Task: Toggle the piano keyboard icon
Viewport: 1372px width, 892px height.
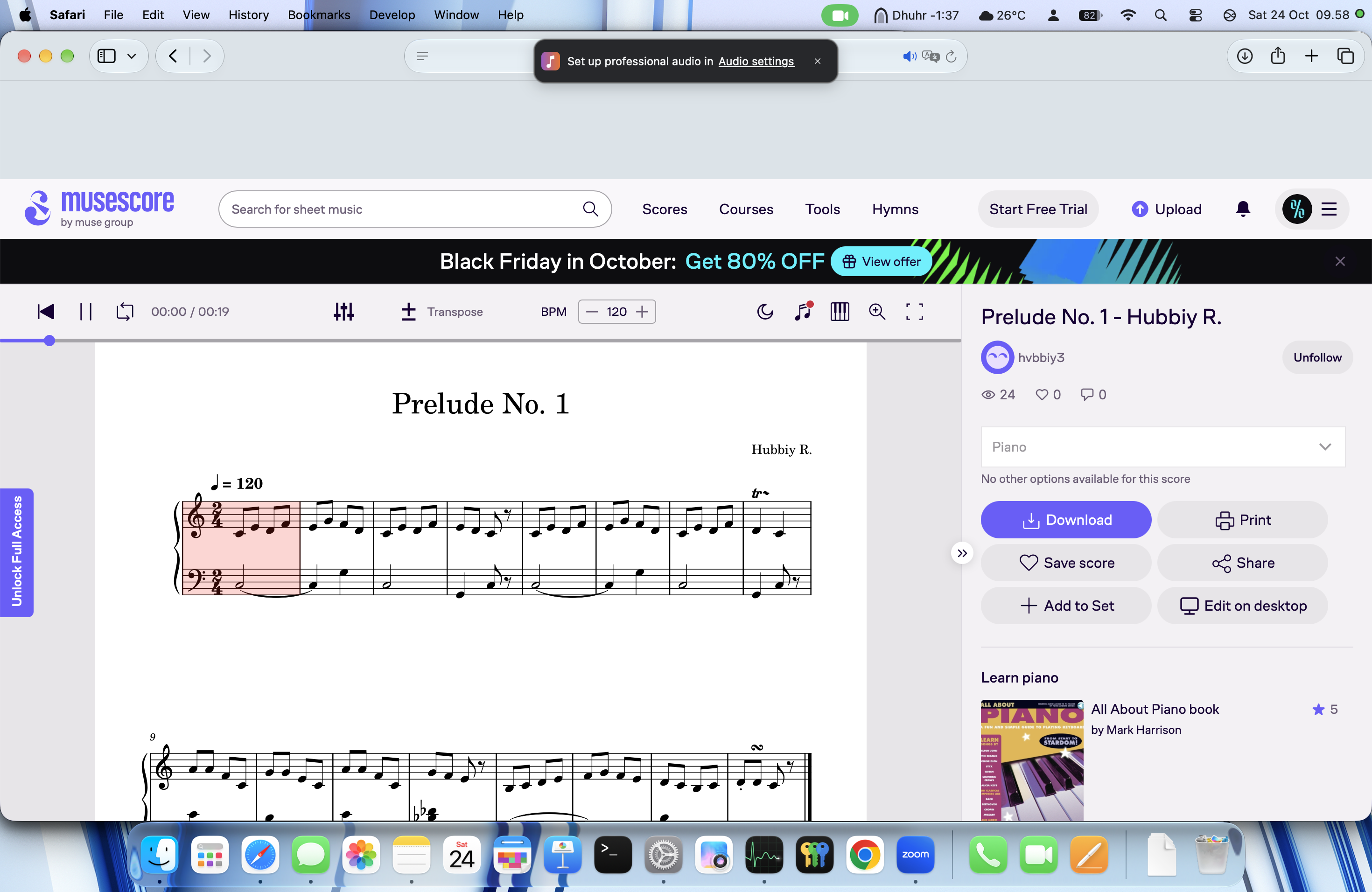Action: pyautogui.click(x=840, y=312)
